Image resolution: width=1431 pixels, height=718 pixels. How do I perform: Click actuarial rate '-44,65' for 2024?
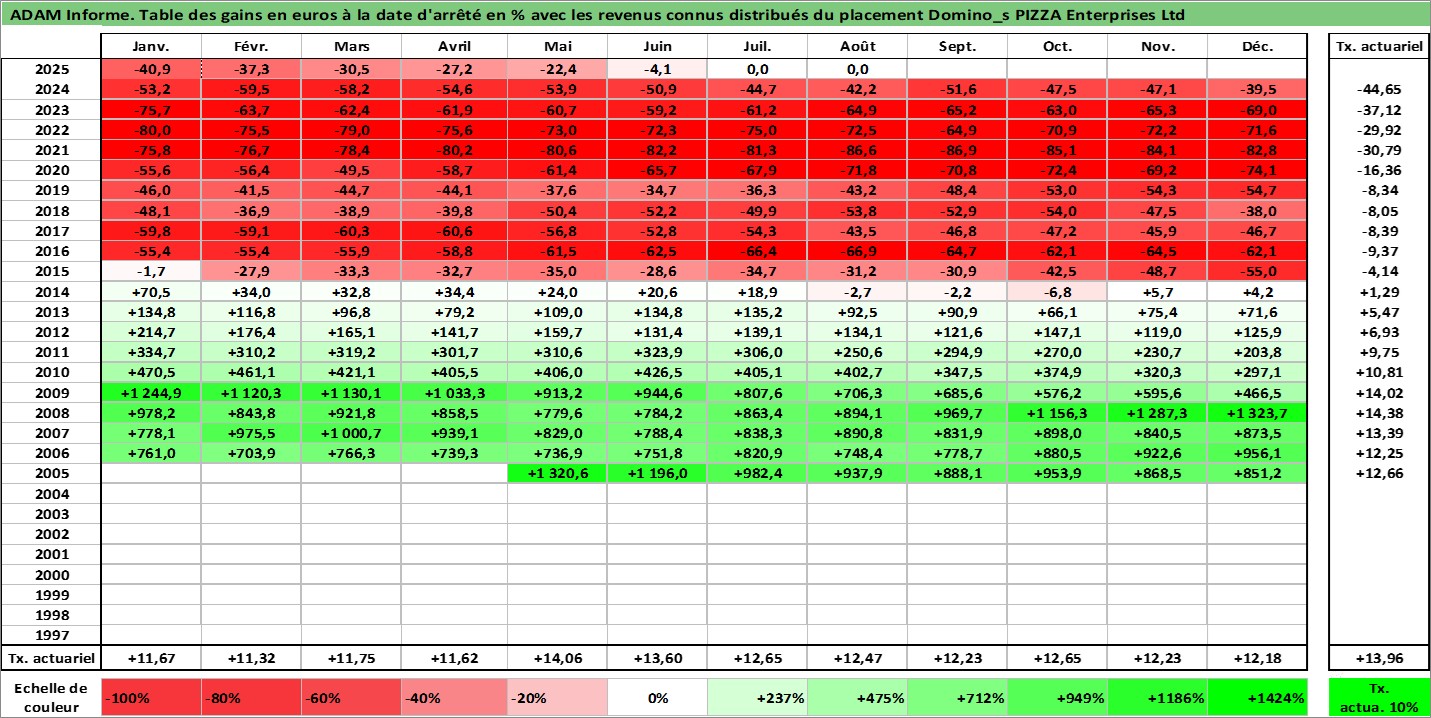[x=1379, y=89]
